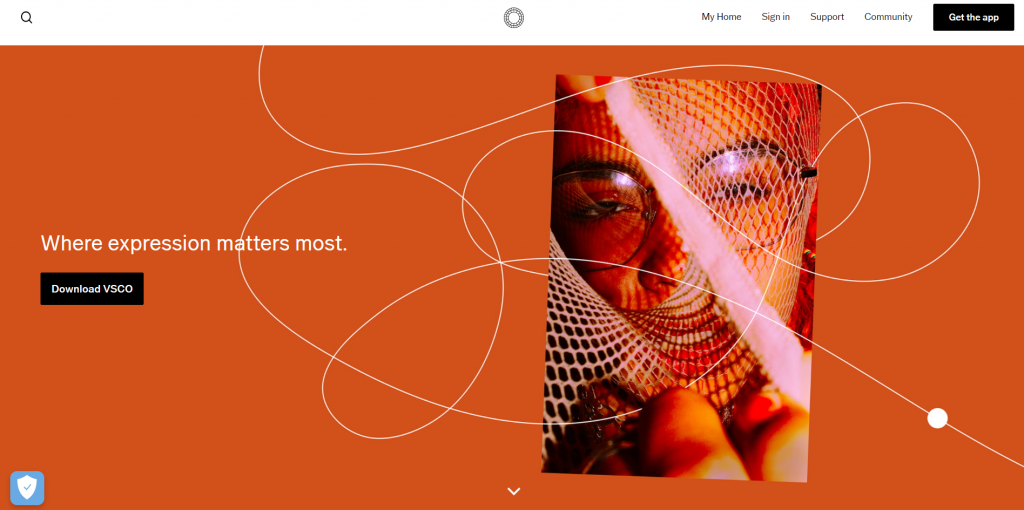Expand page with the bottom down chevron
Viewport: 1024px width, 510px height.
click(514, 491)
